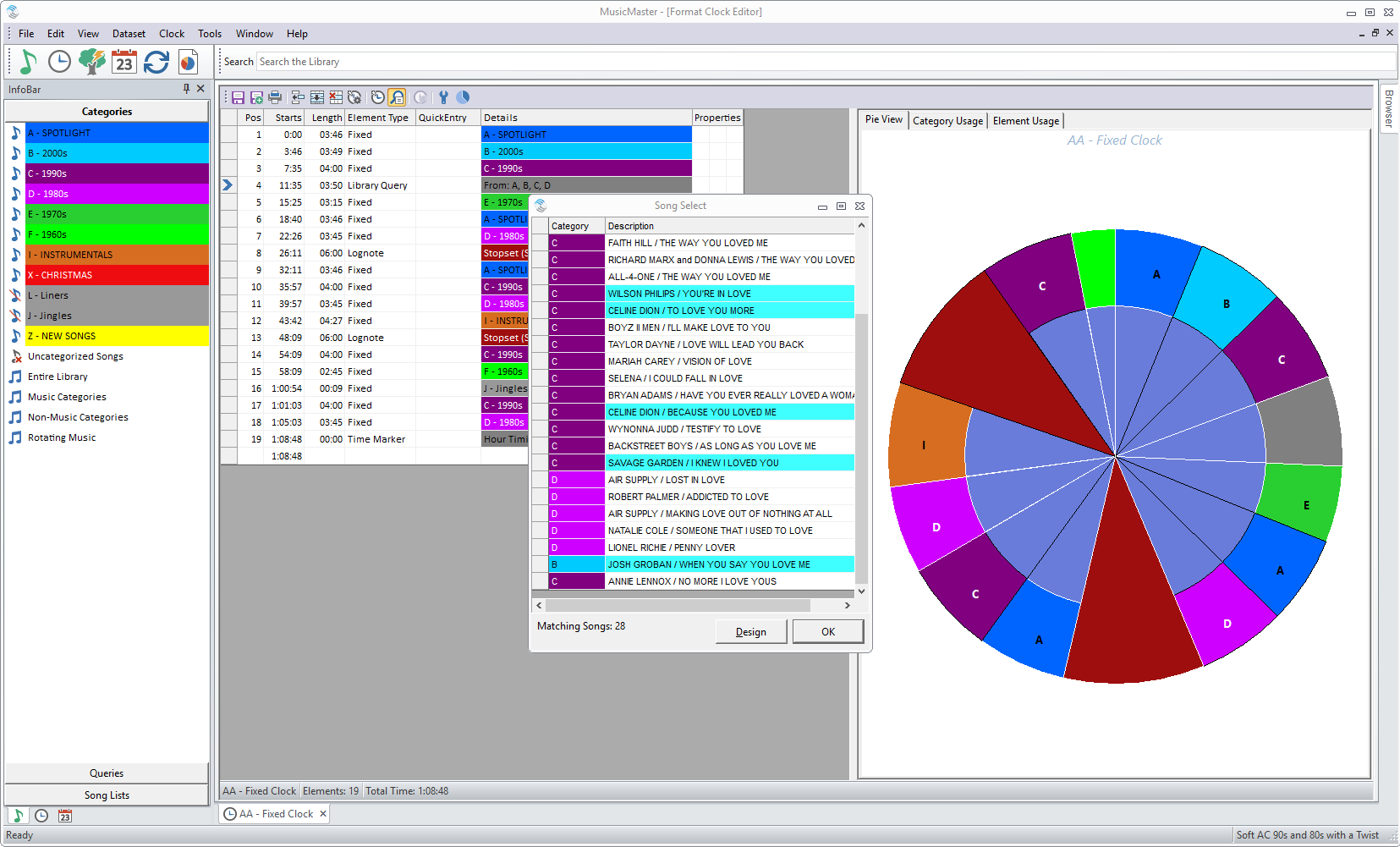Open the Clock menu

click(x=172, y=34)
